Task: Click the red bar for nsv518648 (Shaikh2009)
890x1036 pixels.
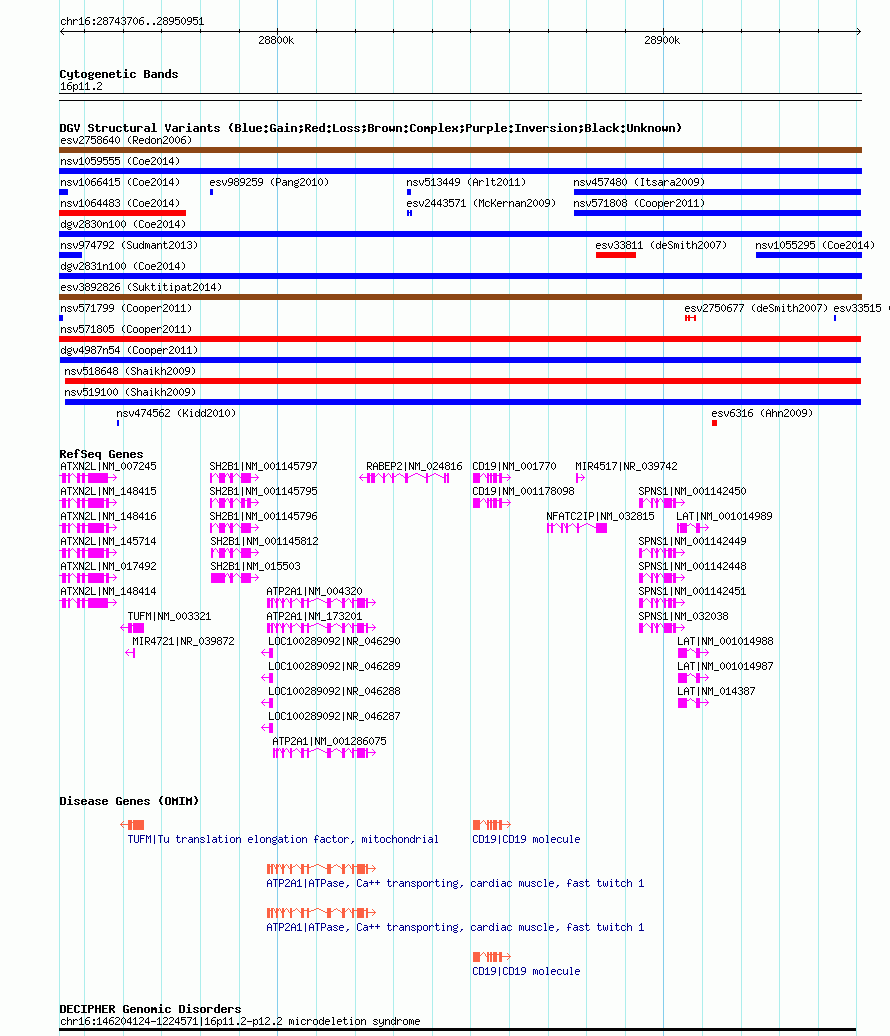Action: [x=463, y=381]
